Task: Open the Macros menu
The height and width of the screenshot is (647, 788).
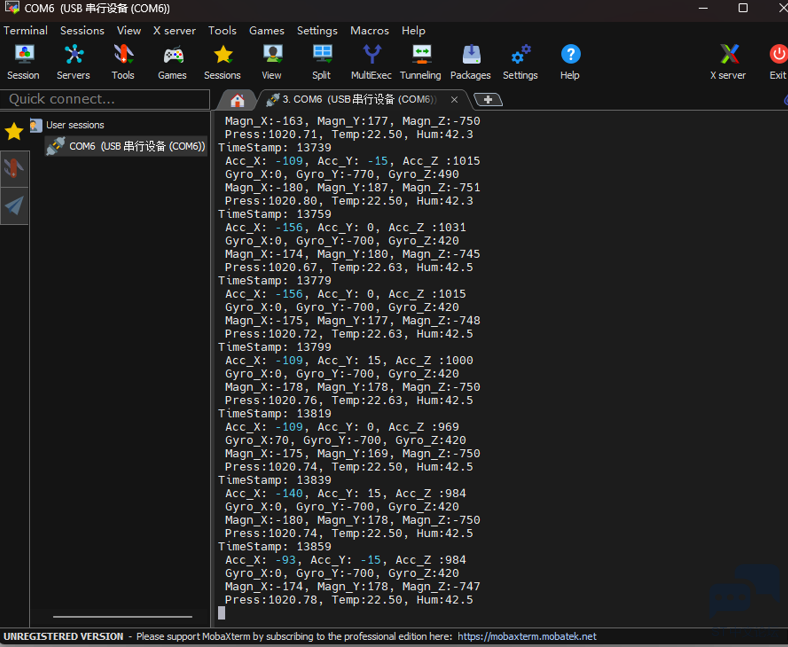Action: click(370, 31)
